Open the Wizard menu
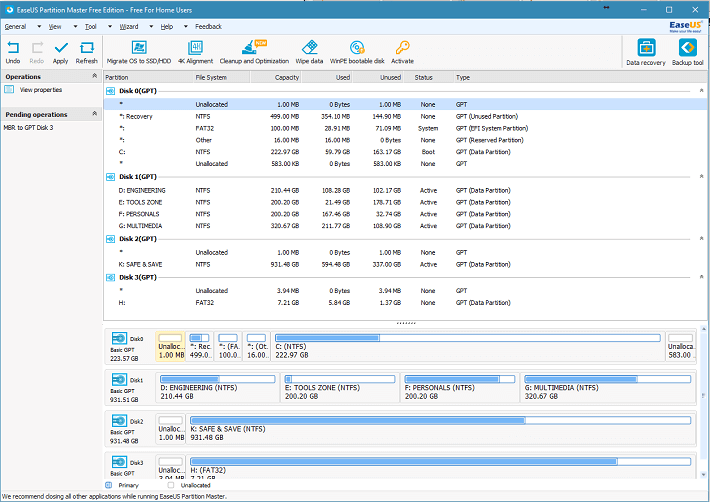 pyautogui.click(x=129, y=27)
